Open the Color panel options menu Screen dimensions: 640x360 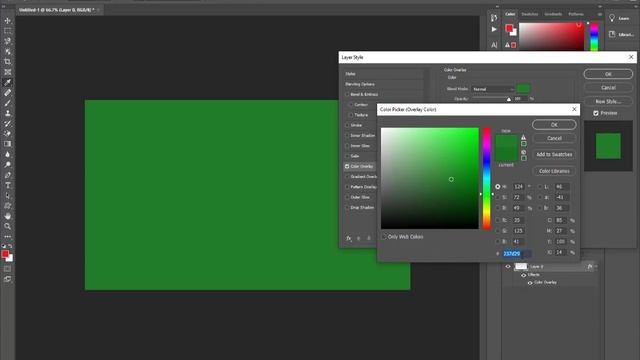600,14
